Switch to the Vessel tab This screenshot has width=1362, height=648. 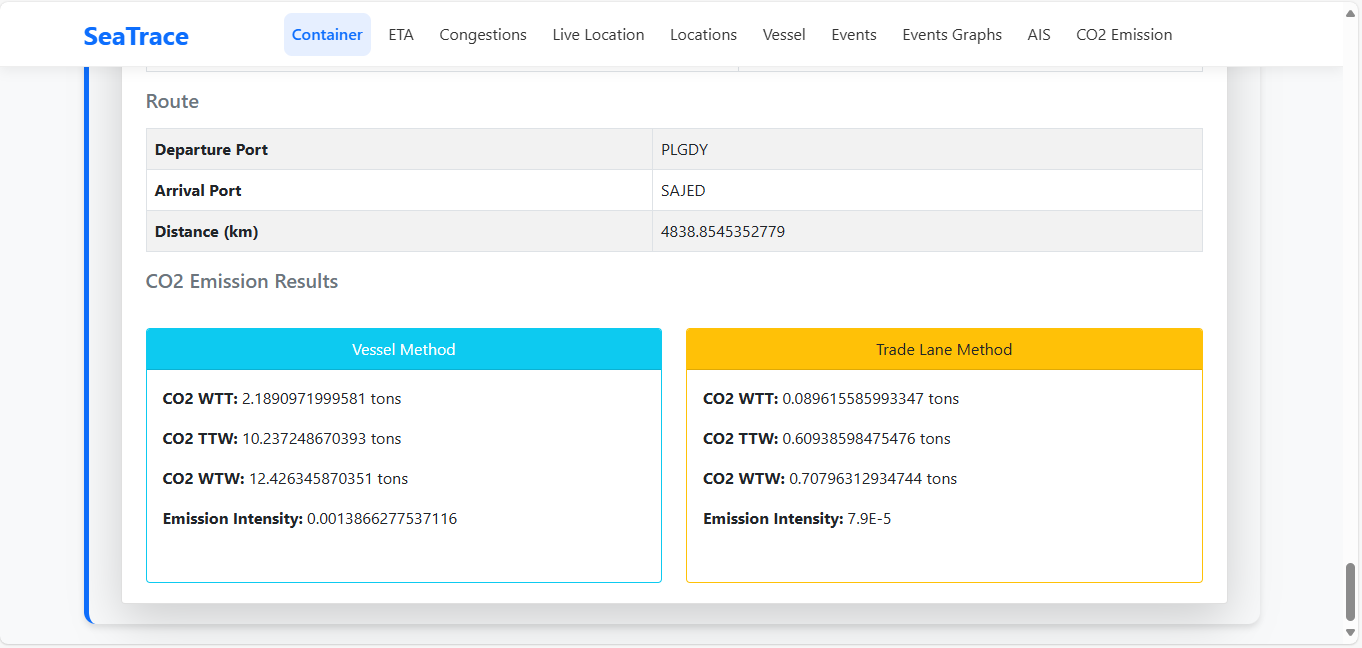784,34
